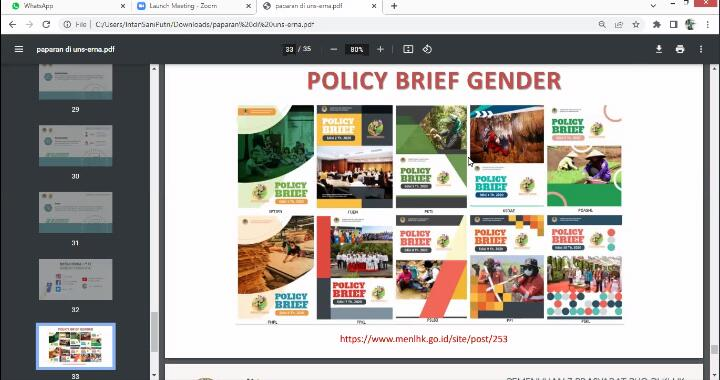Click the browser forward arrow

(29, 24)
